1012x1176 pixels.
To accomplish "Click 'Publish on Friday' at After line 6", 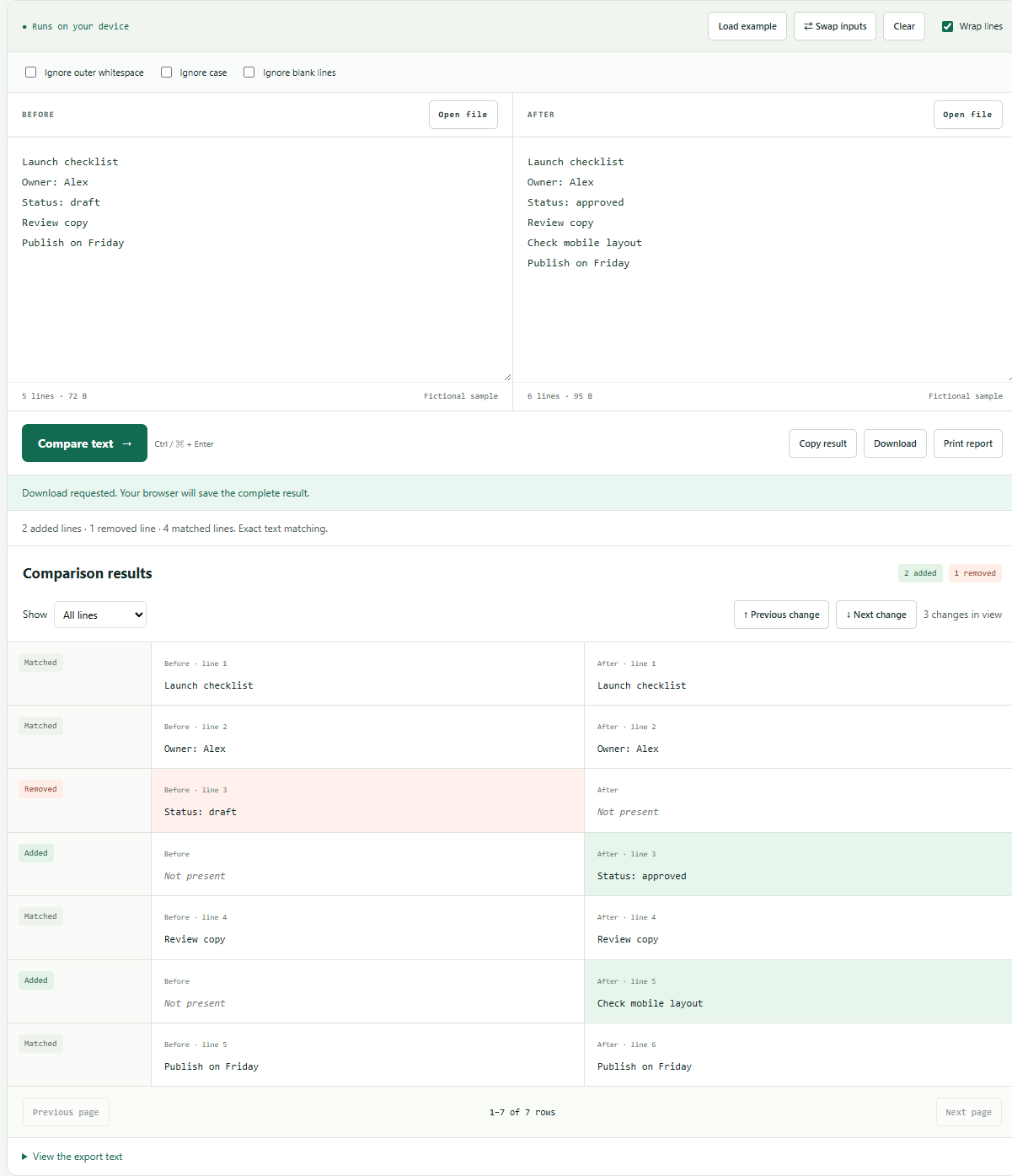I will point(645,1066).
